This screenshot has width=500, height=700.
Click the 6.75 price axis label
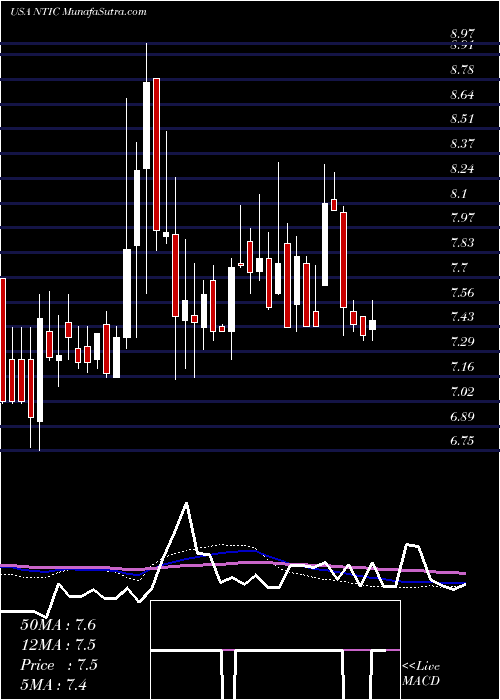click(x=462, y=441)
